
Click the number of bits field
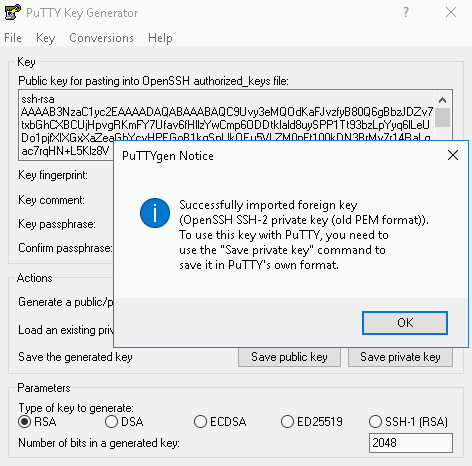(411, 443)
